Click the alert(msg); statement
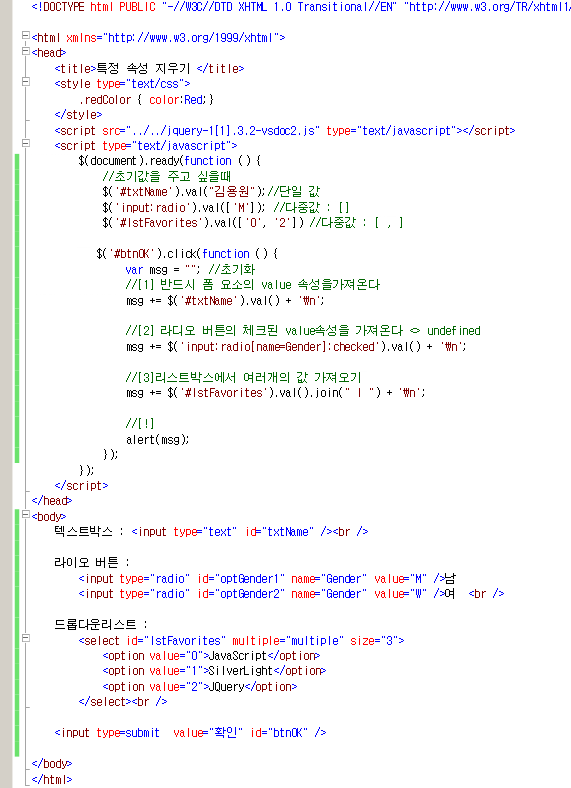The width and height of the screenshot is (571, 788). [x=158, y=439]
